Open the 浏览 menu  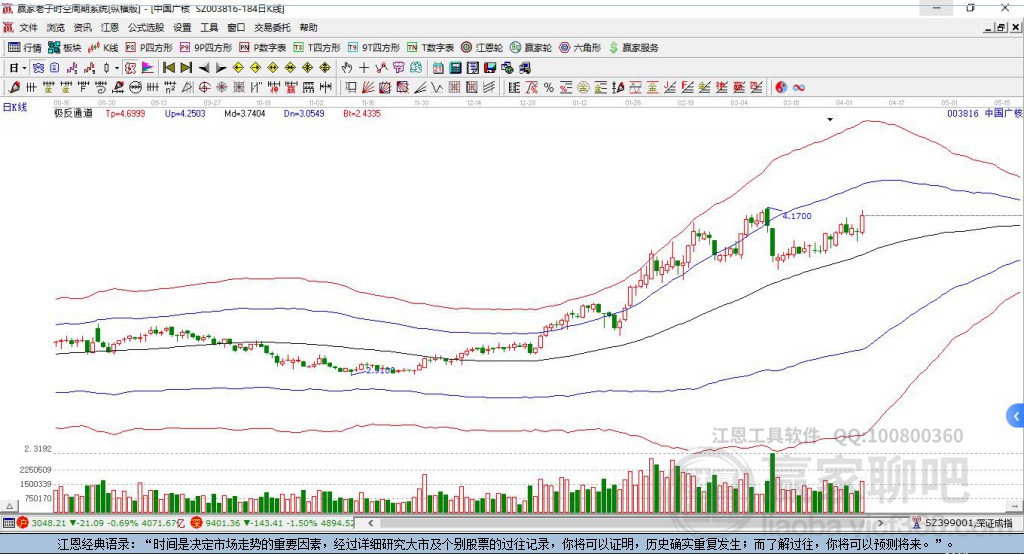click(56, 27)
